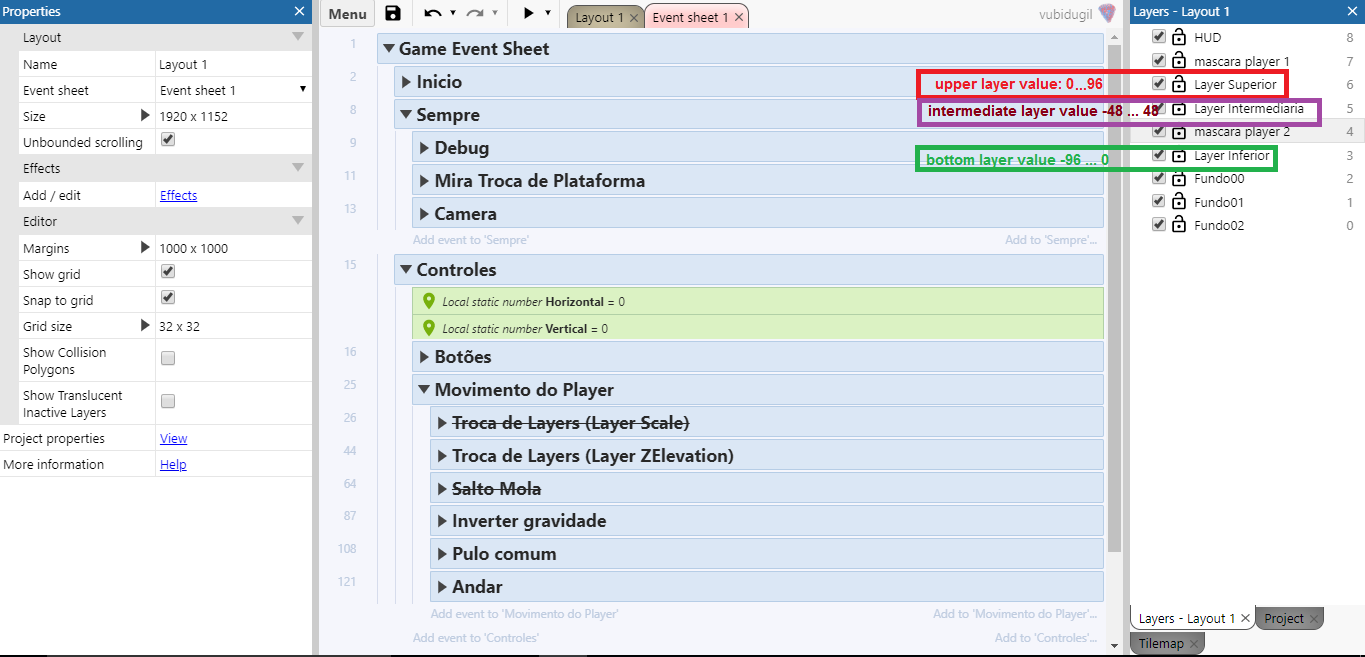Collapse the Movimento do Player group
Screen dimensions: 1365x657
423,390
